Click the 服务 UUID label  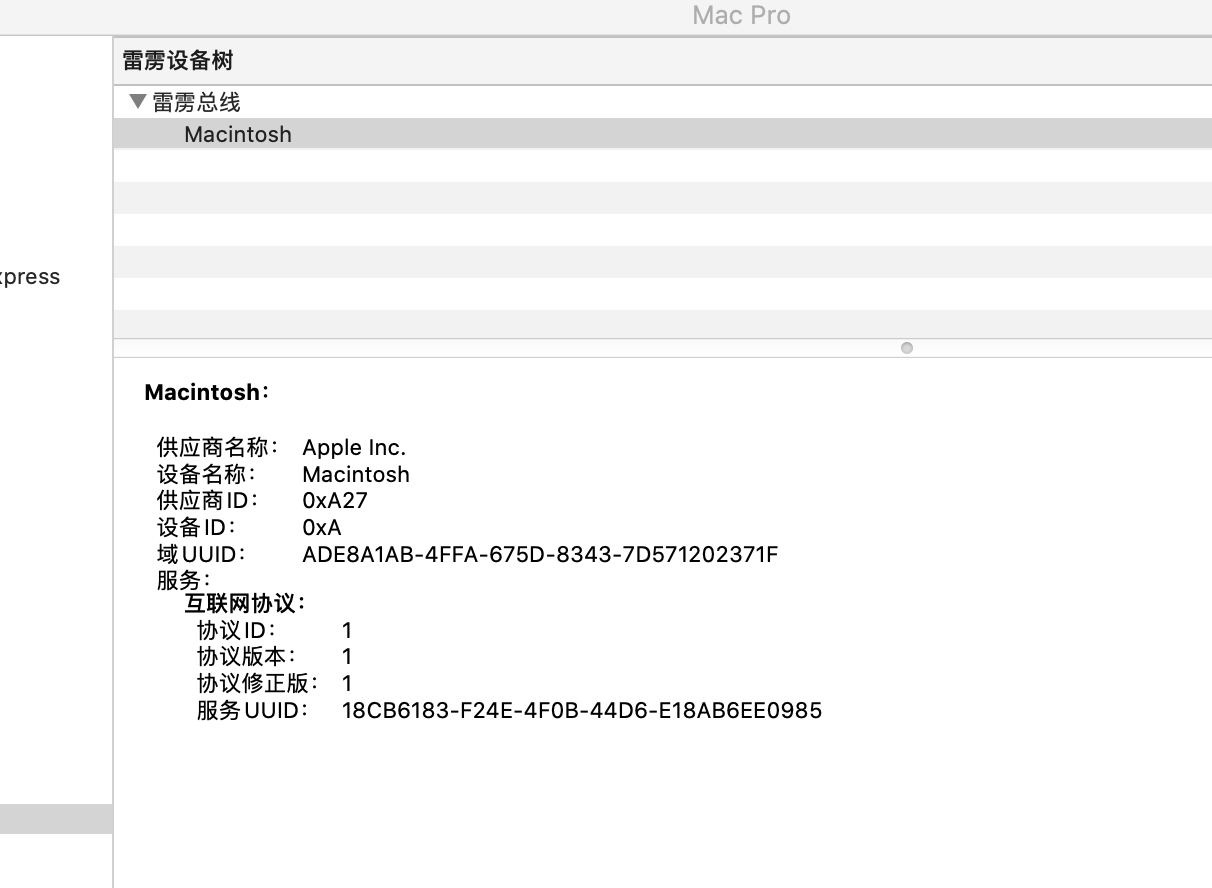253,710
